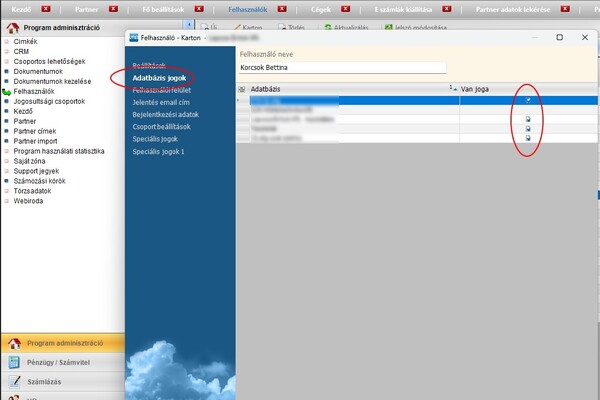Open Webiroda tree item
The width and height of the screenshot is (600, 400).
[28, 201]
